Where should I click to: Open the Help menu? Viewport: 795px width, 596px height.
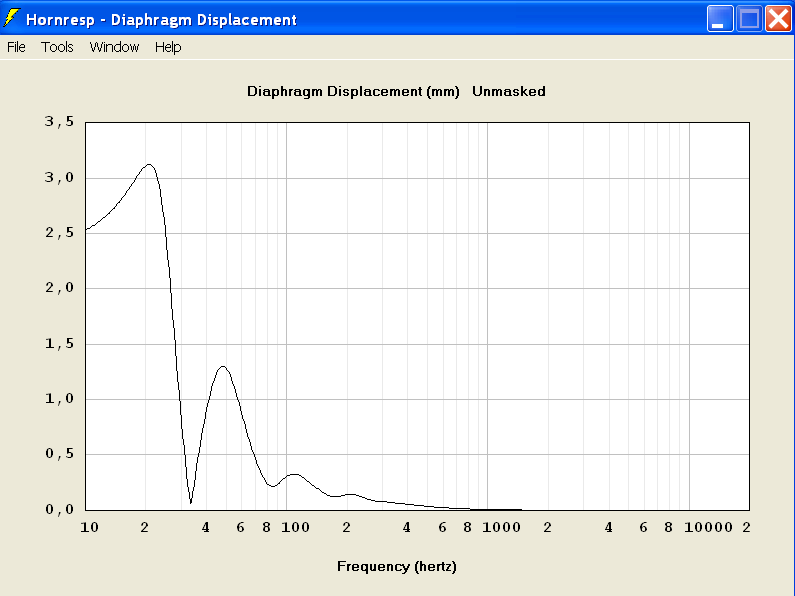pyautogui.click(x=168, y=47)
